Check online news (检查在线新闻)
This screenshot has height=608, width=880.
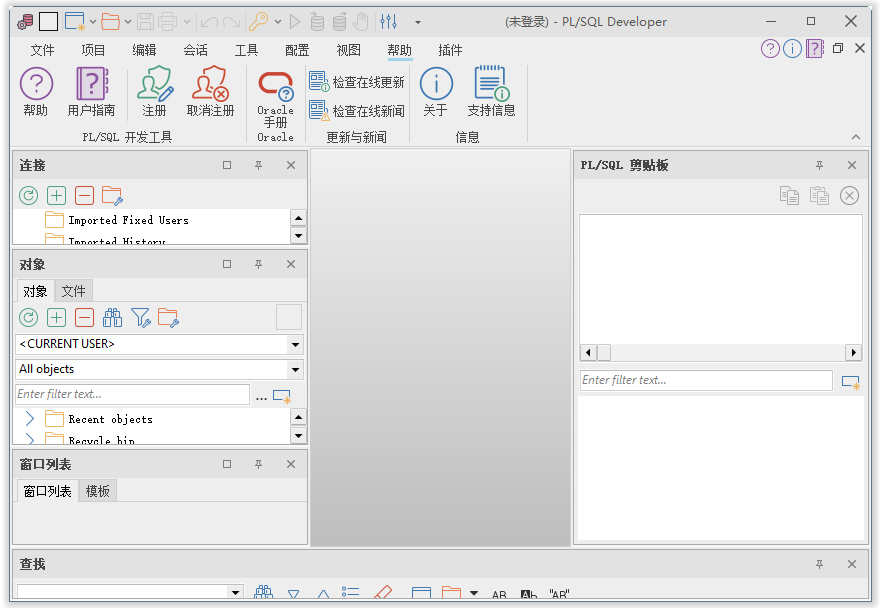point(357,111)
